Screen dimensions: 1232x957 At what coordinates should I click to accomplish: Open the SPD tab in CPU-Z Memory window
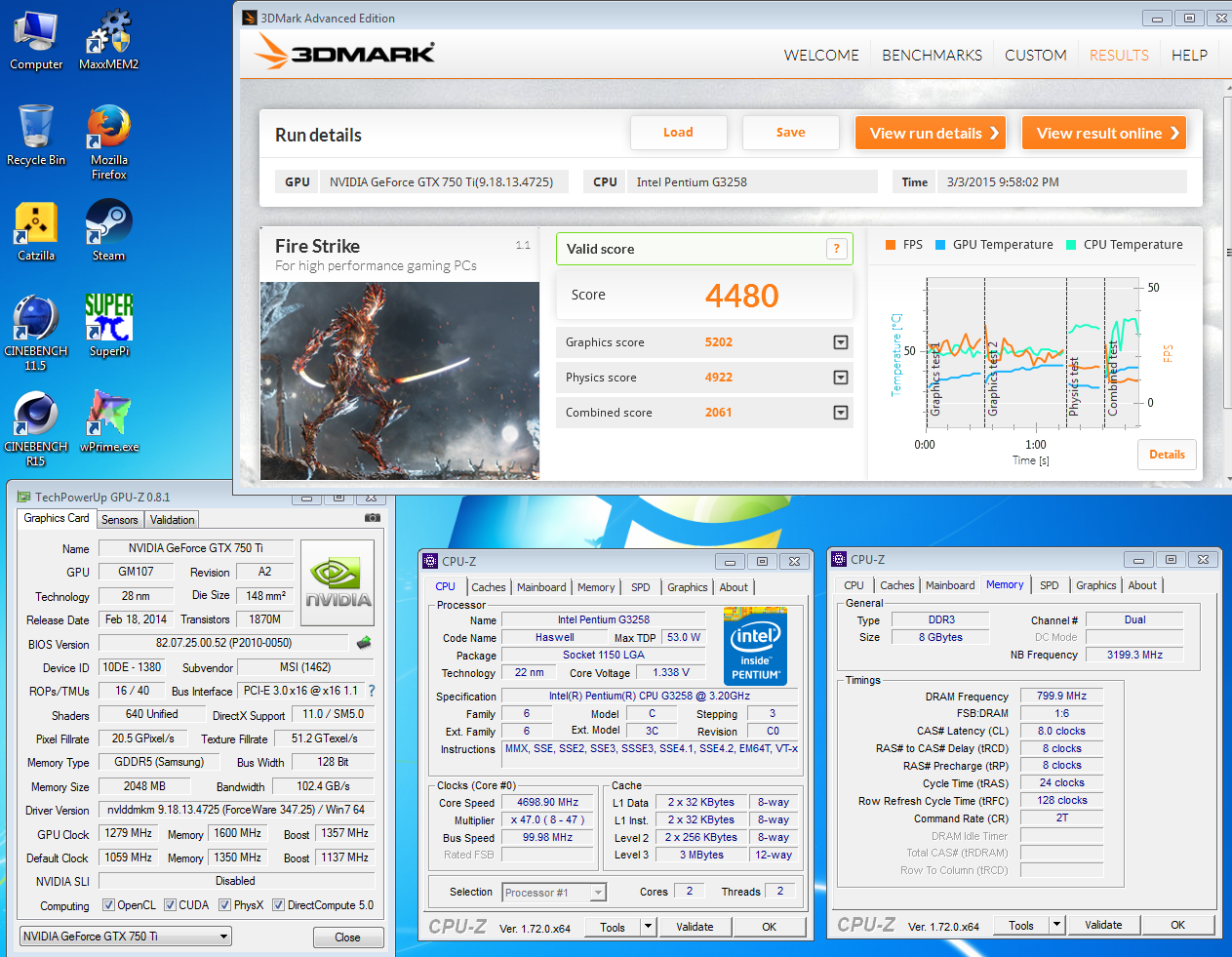1050,585
